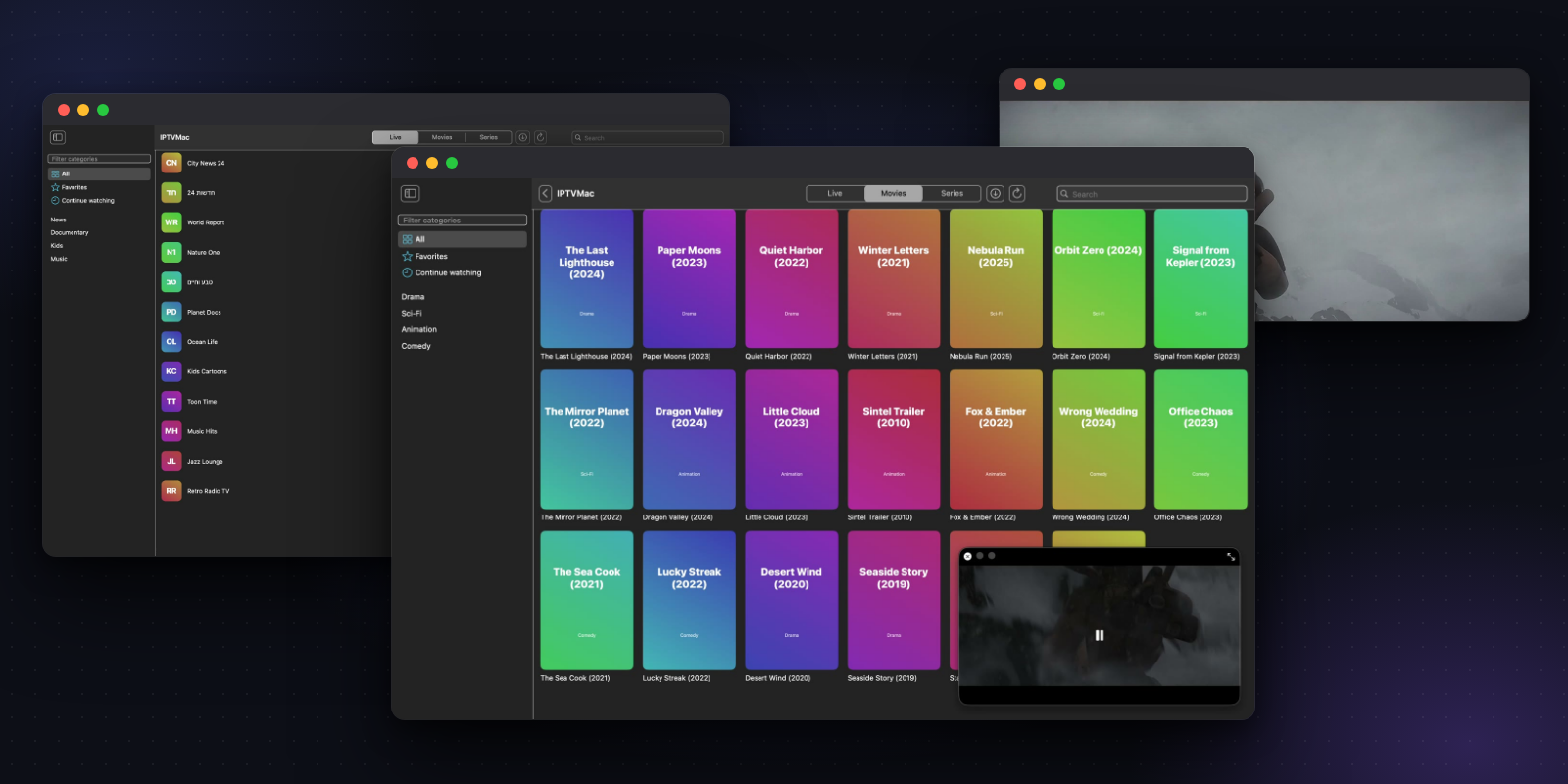Switch to the Movies tab in the back window
The width and height of the screenshot is (1568, 784).
pos(442,137)
